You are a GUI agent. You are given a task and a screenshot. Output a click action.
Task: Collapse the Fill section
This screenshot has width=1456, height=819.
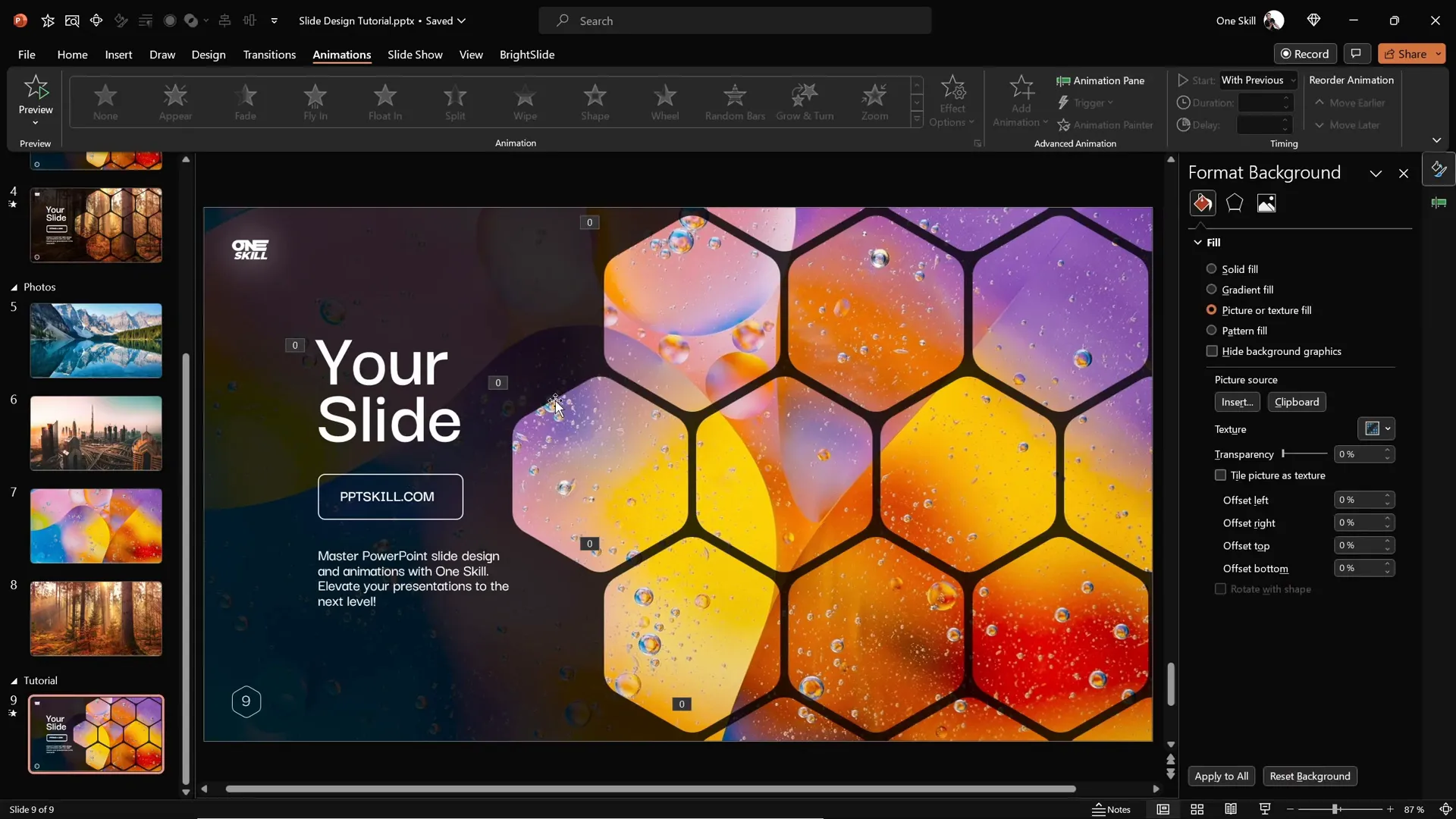point(1197,243)
